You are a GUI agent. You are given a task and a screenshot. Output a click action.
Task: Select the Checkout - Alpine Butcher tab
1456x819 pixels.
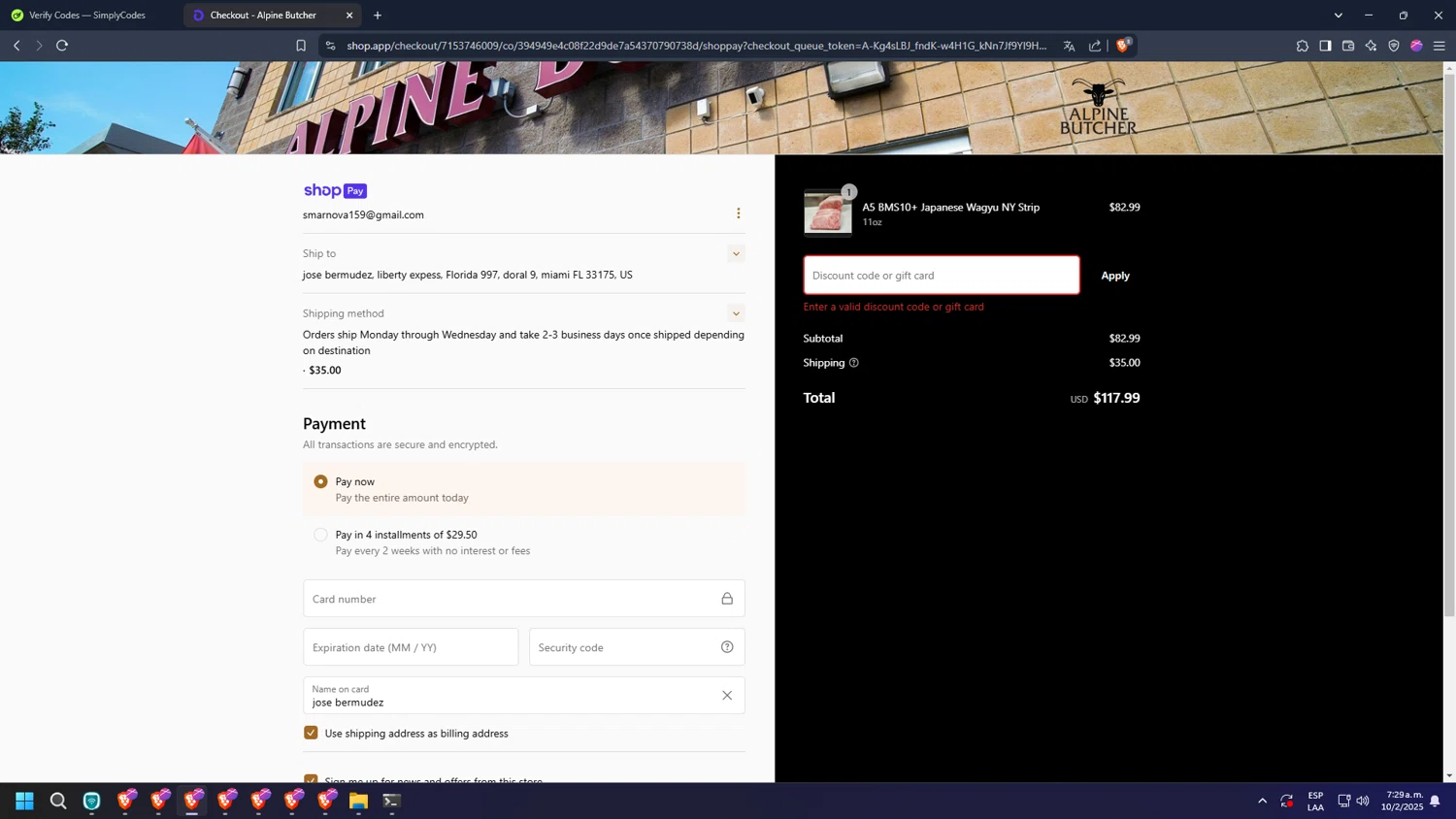coord(272,16)
